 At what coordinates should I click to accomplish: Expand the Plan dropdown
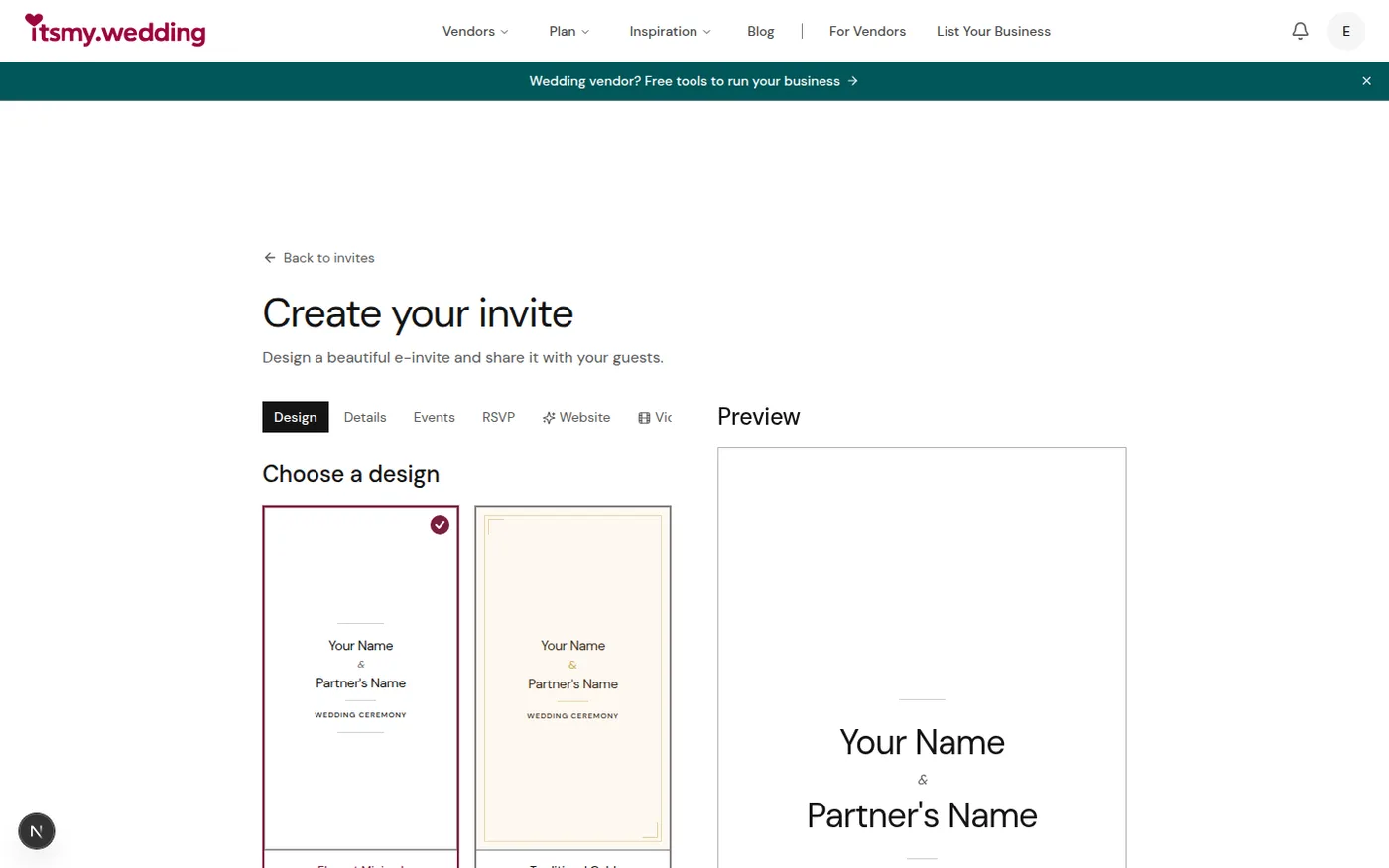pos(568,31)
